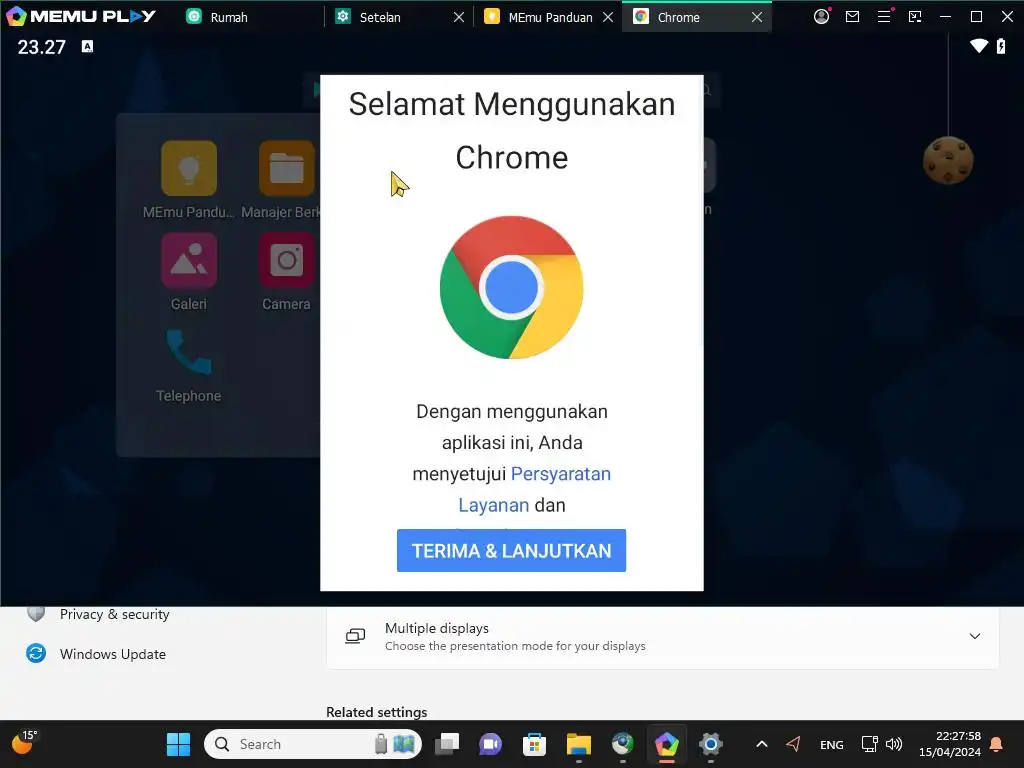This screenshot has width=1024, height=768.
Task: Show hidden system tray icons
Action: (761, 744)
